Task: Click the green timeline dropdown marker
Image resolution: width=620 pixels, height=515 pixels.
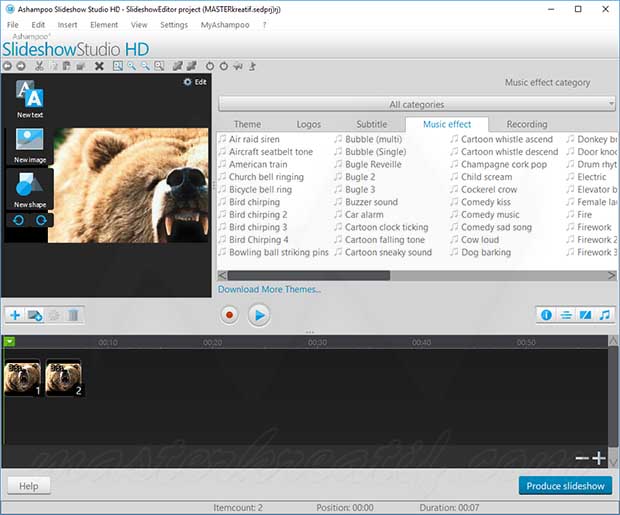Action: click(x=9, y=342)
